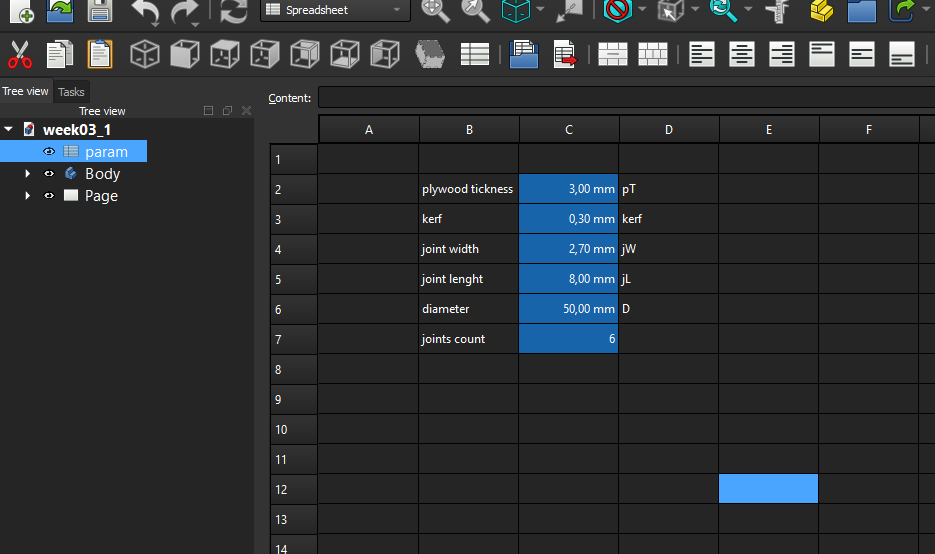This screenshot has width=935, height=554.
Task: Create a new document
Action: 21,10
